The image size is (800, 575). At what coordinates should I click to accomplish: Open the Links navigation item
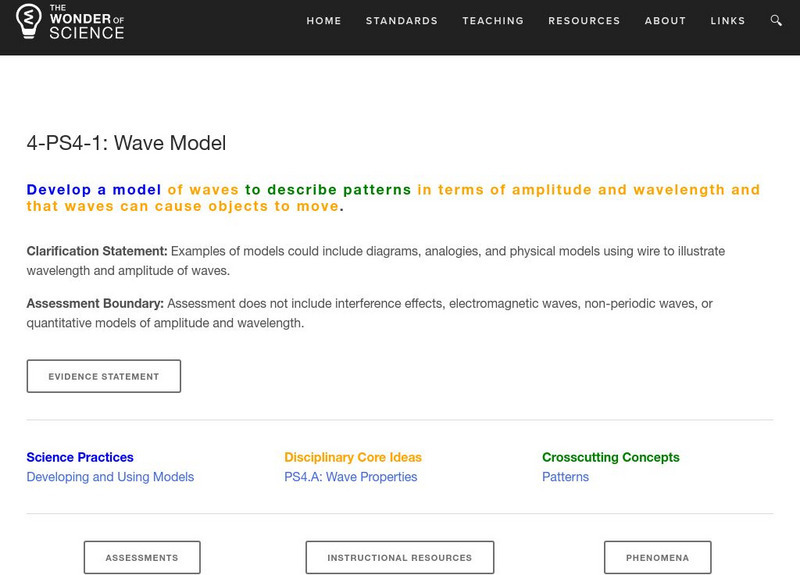728,21
